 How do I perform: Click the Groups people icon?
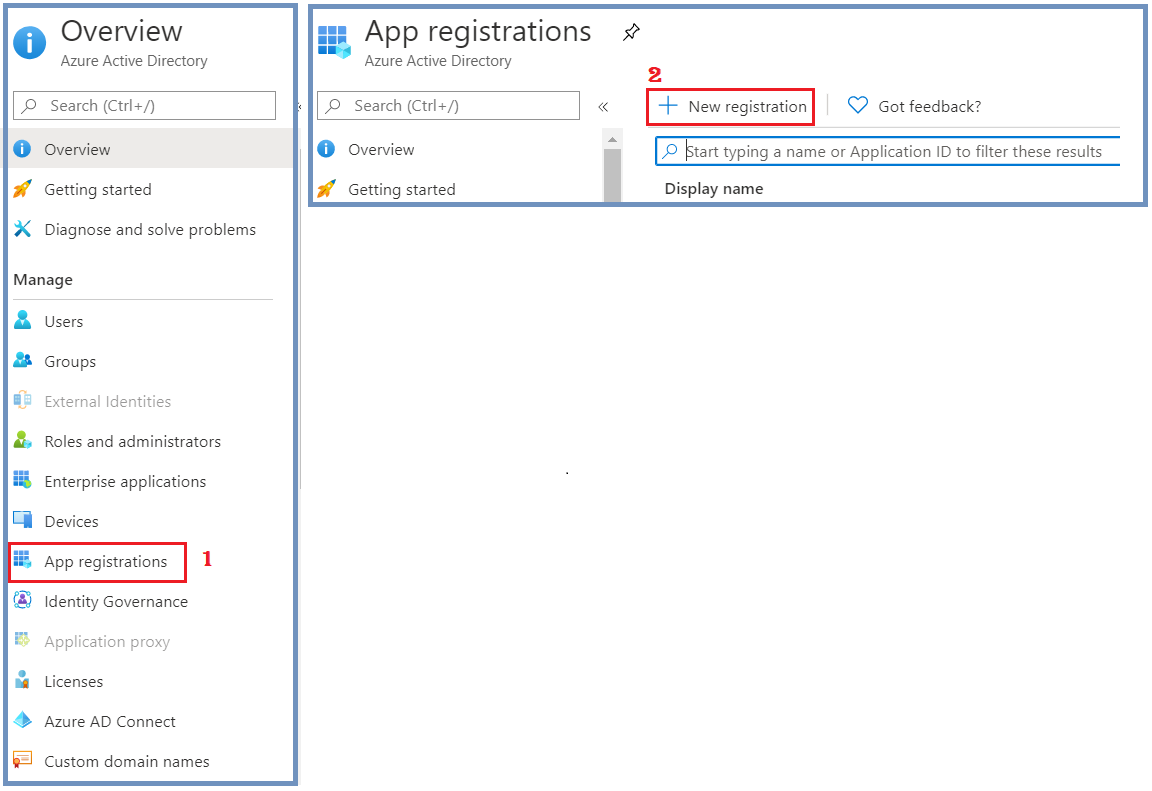(x=23, y=360)
